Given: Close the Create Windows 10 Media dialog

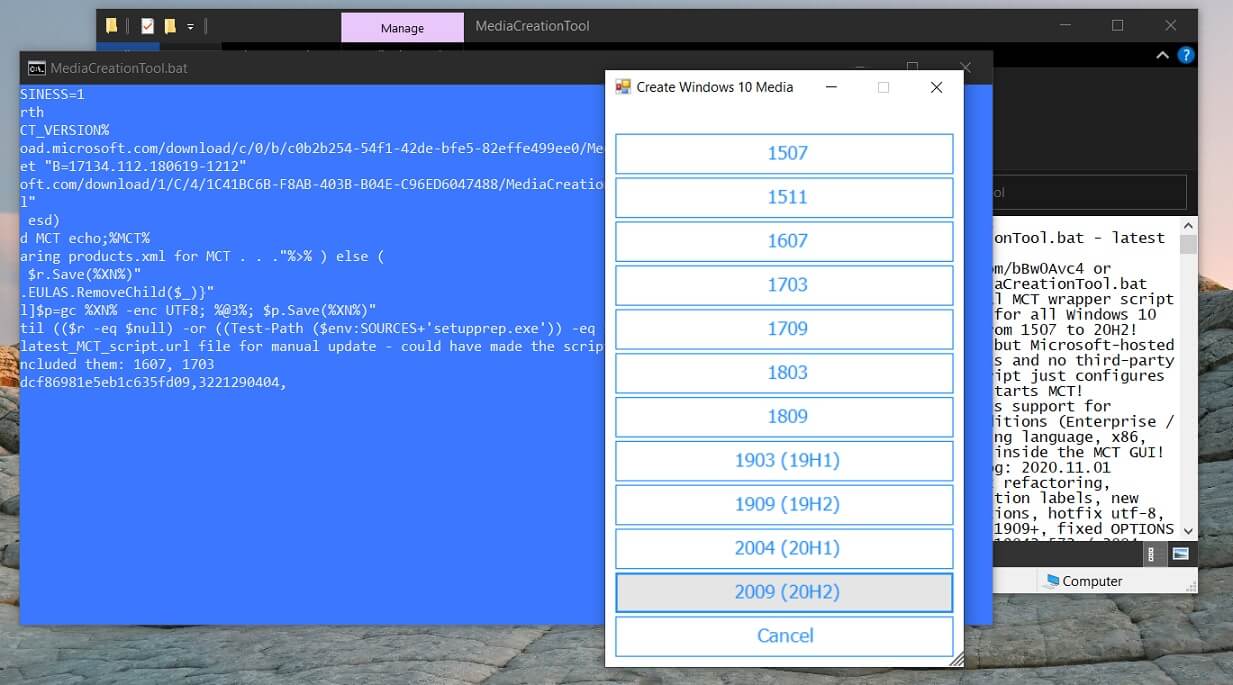Looking at the screenshot, I should [x=936, y=87].
